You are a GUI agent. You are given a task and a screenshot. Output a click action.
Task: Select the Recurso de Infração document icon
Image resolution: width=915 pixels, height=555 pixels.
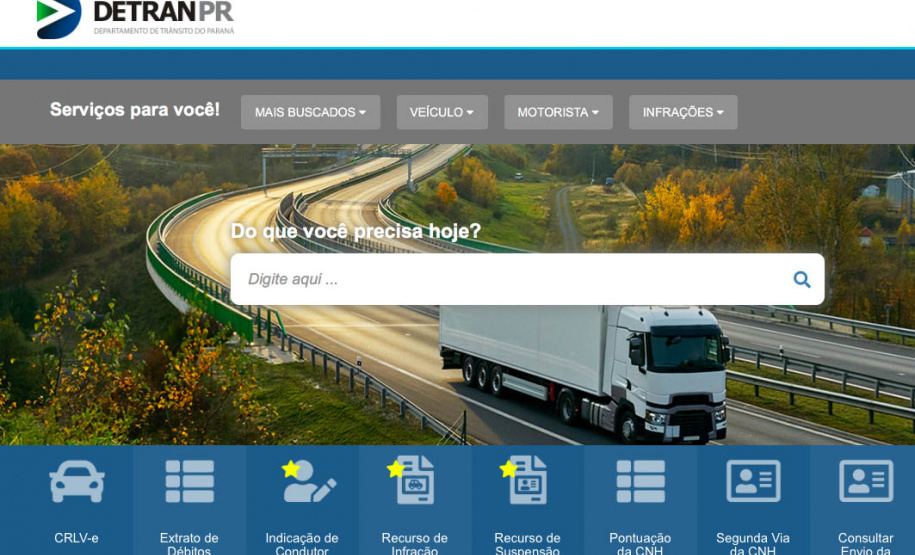pyautogui.click(x=413, y=480)
